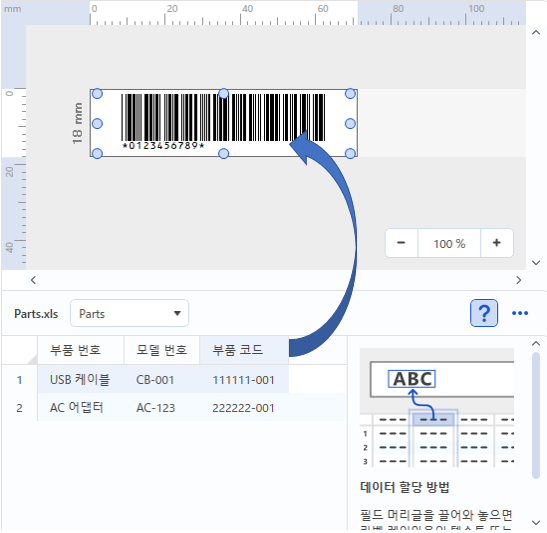Zoom in with the plus button
This screenshot has width=547, height=533.
coord(497,243)
